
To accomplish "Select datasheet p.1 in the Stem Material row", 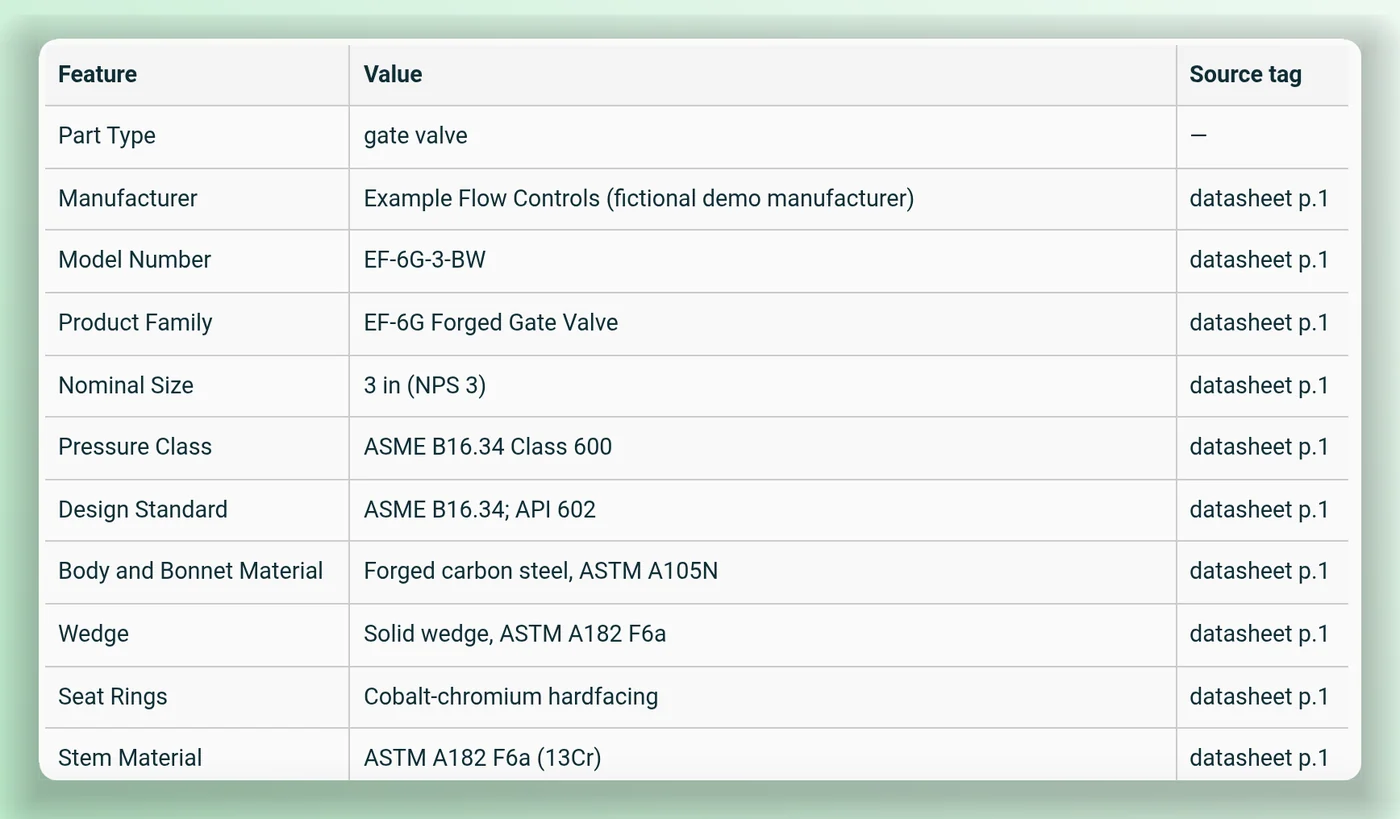I will coord(1259,758).
